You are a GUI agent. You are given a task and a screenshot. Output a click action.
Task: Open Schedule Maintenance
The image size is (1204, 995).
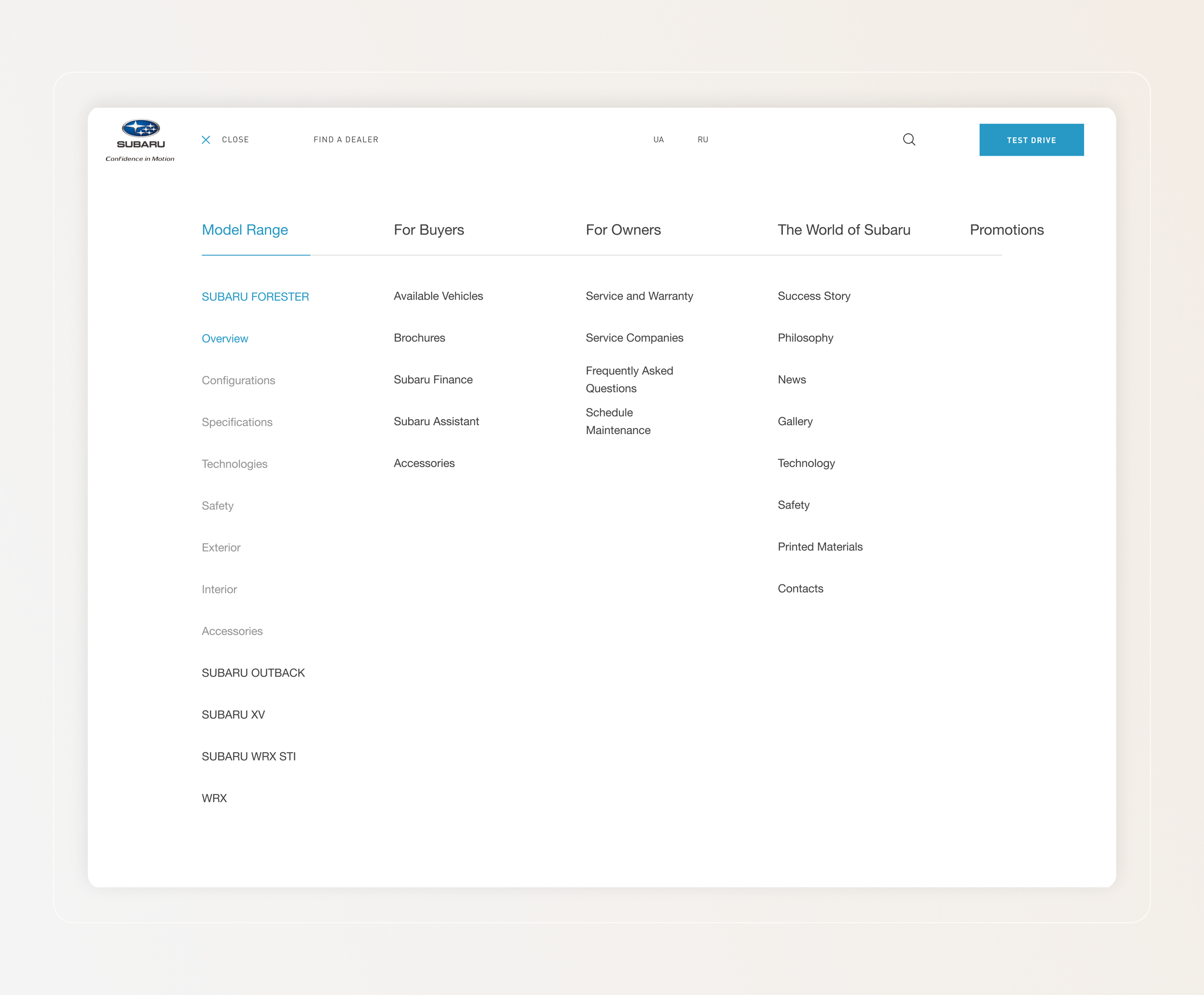tap(618, 421)
